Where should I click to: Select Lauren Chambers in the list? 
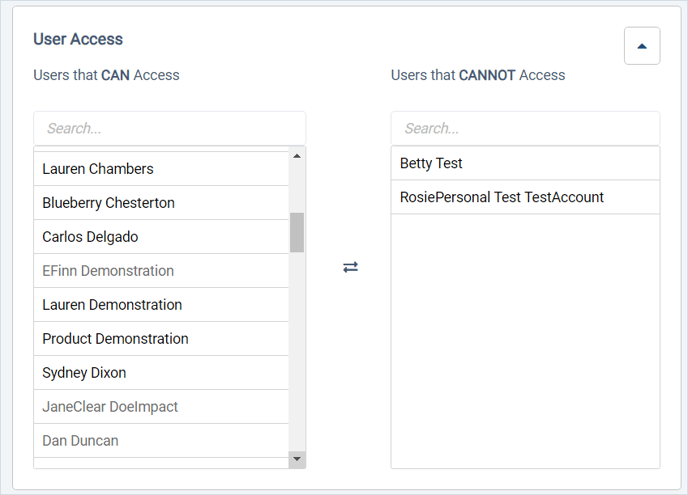click(x=161, y=169)
